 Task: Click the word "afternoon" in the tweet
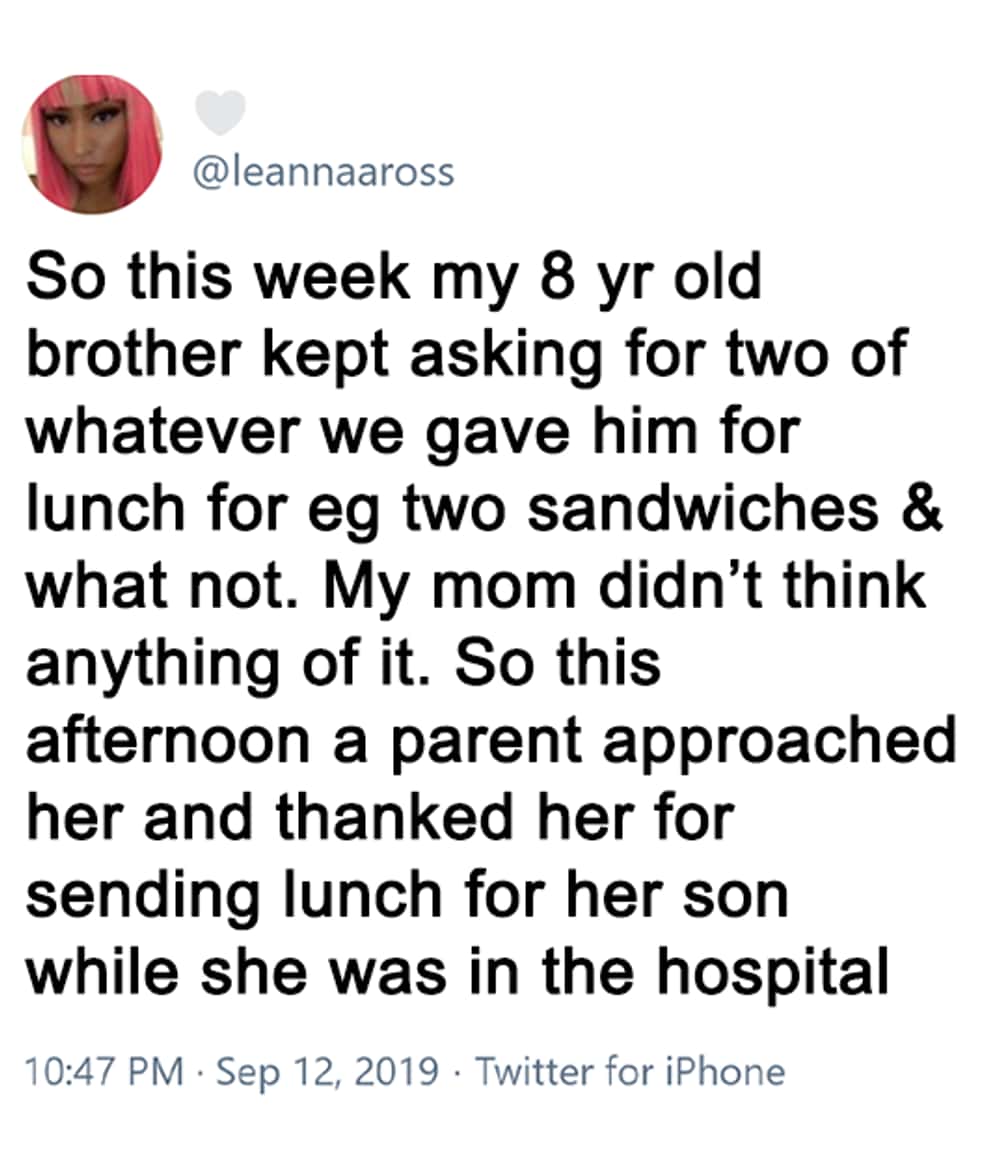coord(169,743)
